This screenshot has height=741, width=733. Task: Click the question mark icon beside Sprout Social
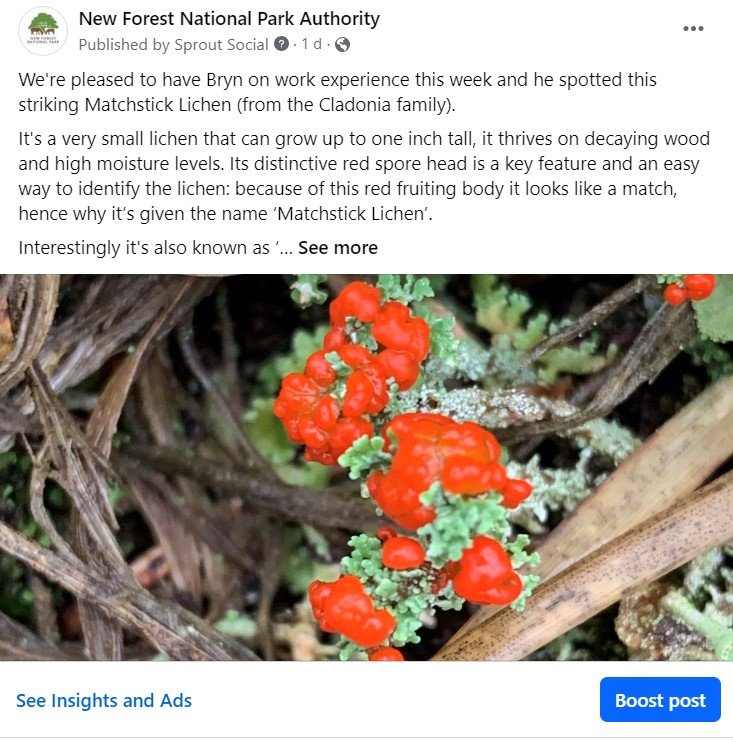(282, 44)
